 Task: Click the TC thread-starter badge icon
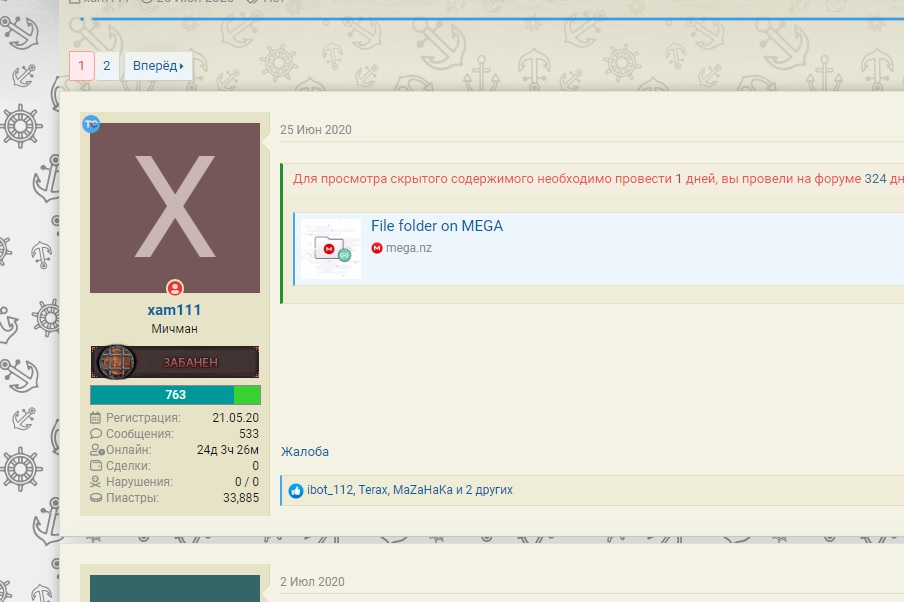[x=91, y=124]
